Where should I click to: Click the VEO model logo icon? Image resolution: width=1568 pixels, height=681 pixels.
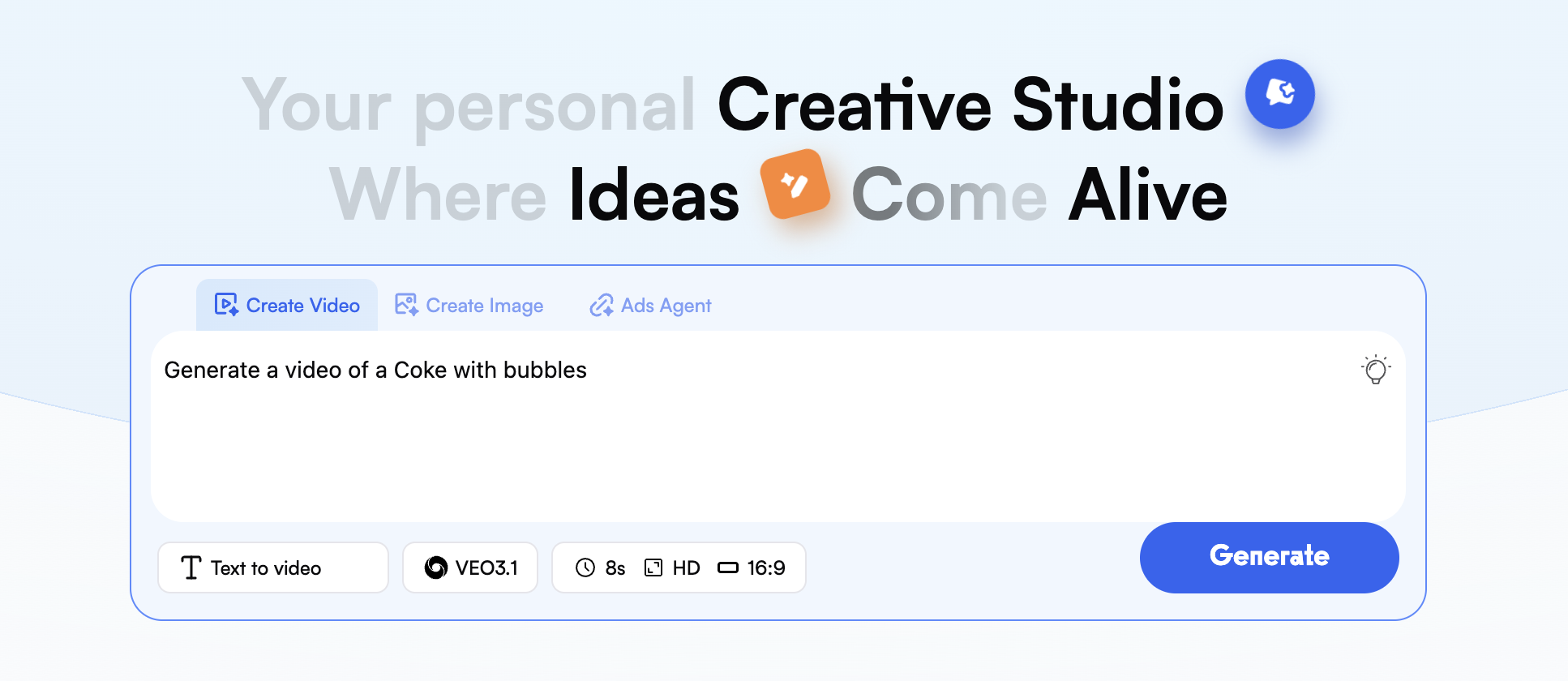coord(435,567)
